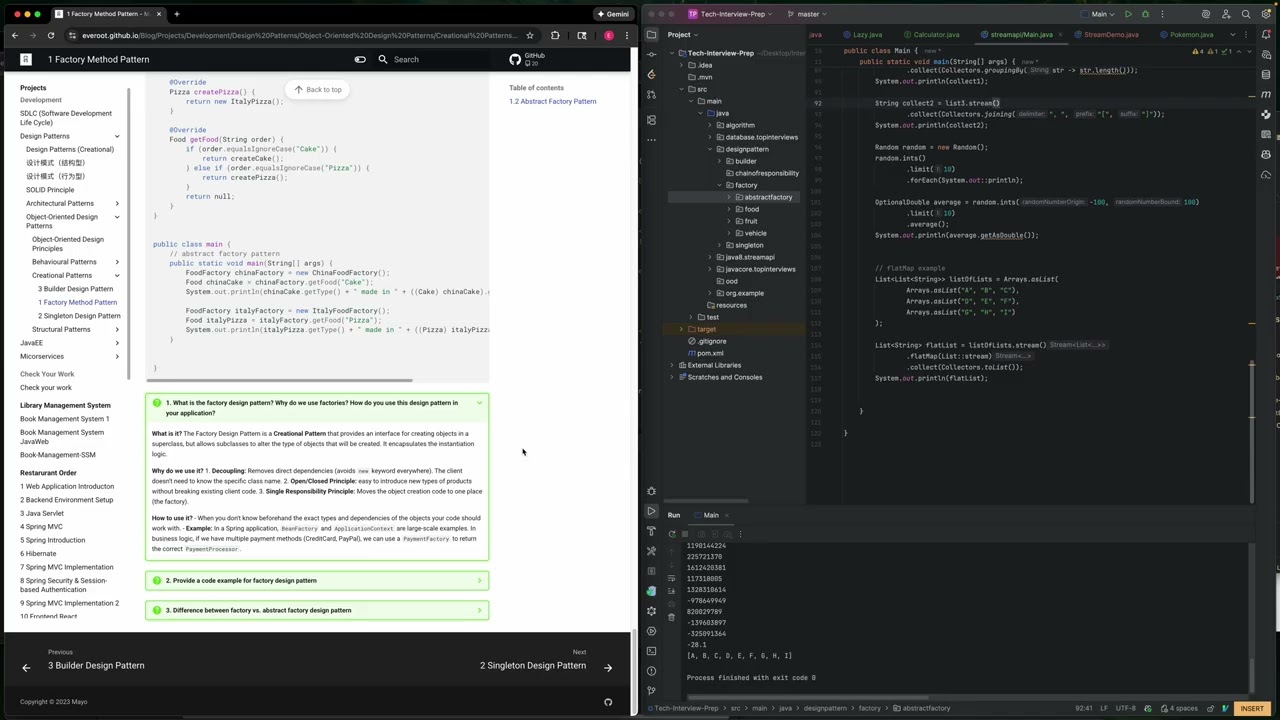Screen dimensions: 1280x720
Task: Switch to the StreamDemo.java editor tab
Action: (1106, 35)
